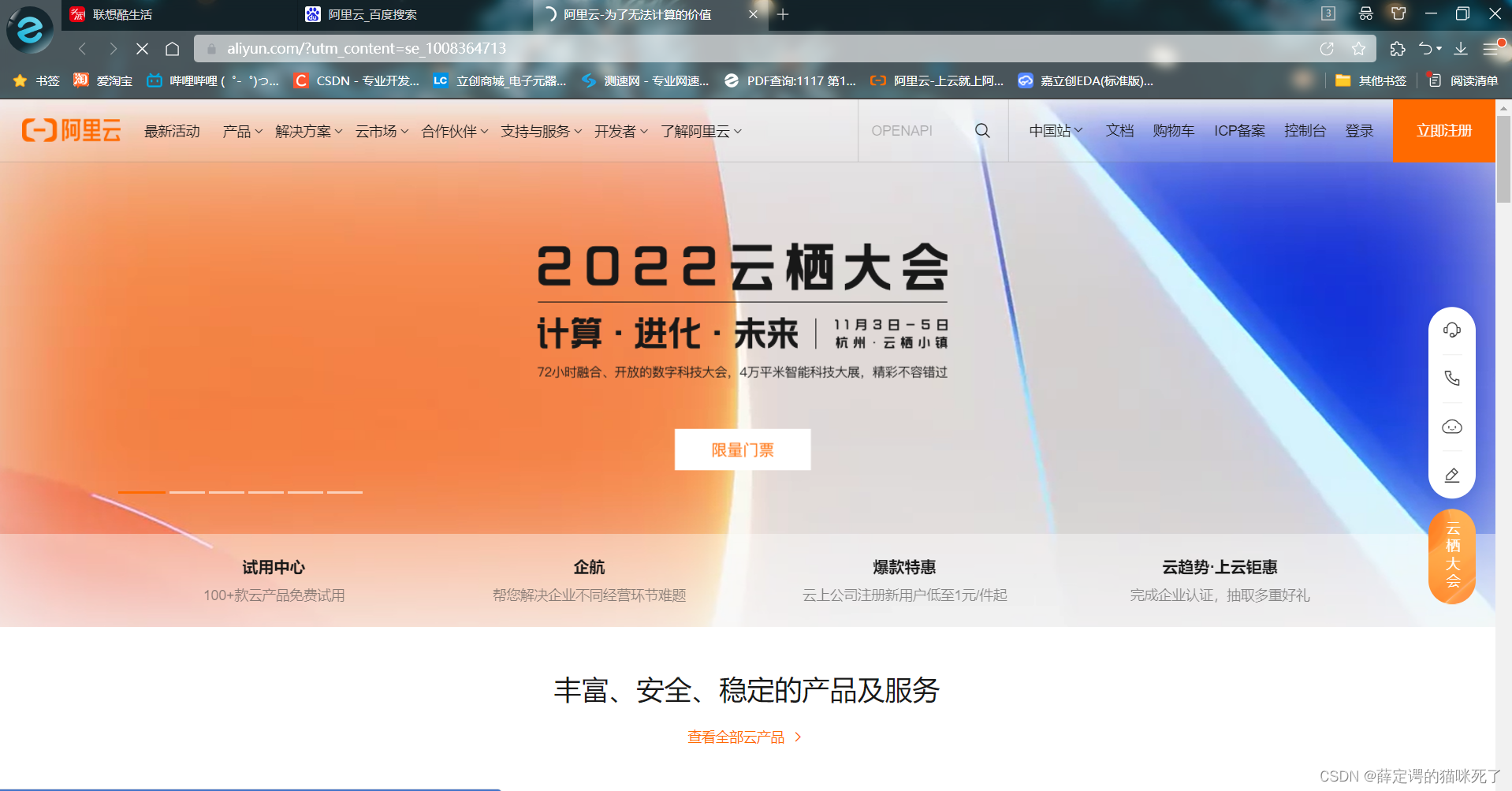Click 登录 to sign in
This screenshot has width=1512, height=791.
pos(1359,131)
